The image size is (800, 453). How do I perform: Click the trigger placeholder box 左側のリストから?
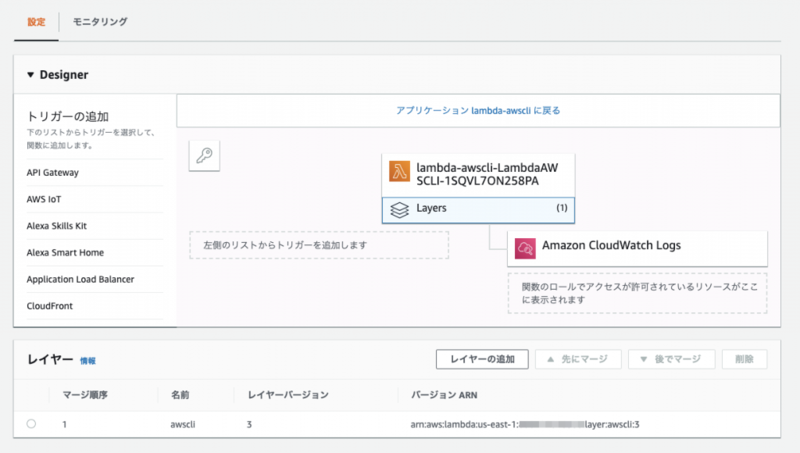pos(319,245)
